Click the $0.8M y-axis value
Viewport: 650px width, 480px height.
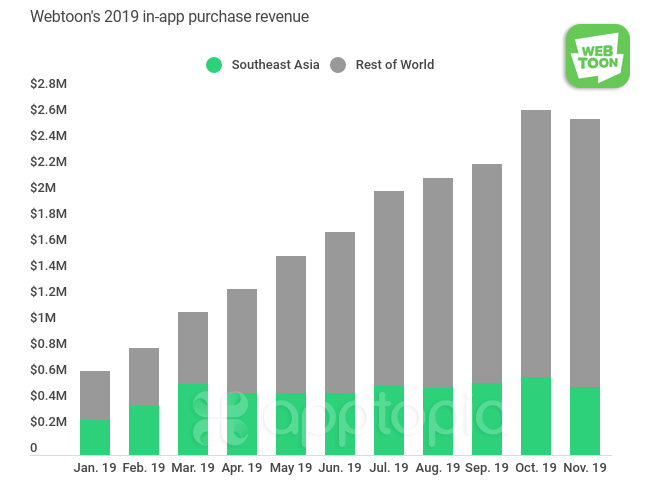pyautogui.click(x=49, y=344)
